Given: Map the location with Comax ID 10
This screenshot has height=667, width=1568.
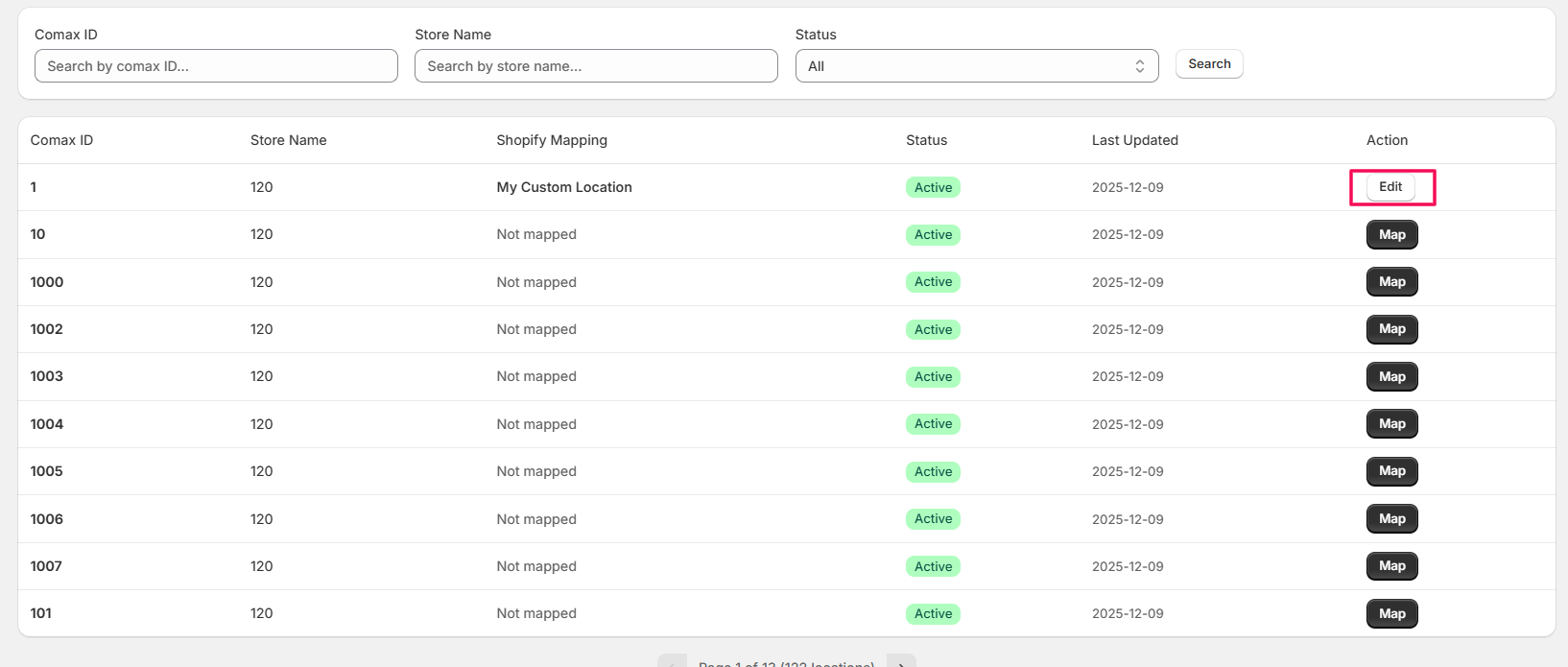Looking at the screenshot, I should click(x=1391, y=235).
